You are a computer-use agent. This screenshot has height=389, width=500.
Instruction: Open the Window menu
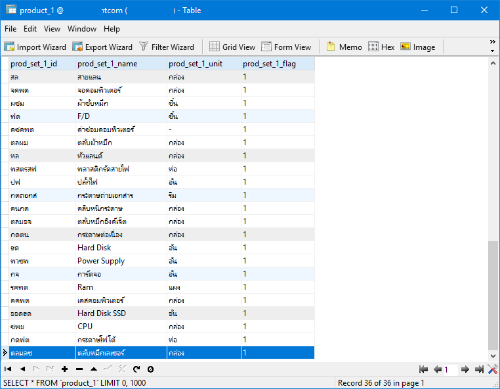82,29
